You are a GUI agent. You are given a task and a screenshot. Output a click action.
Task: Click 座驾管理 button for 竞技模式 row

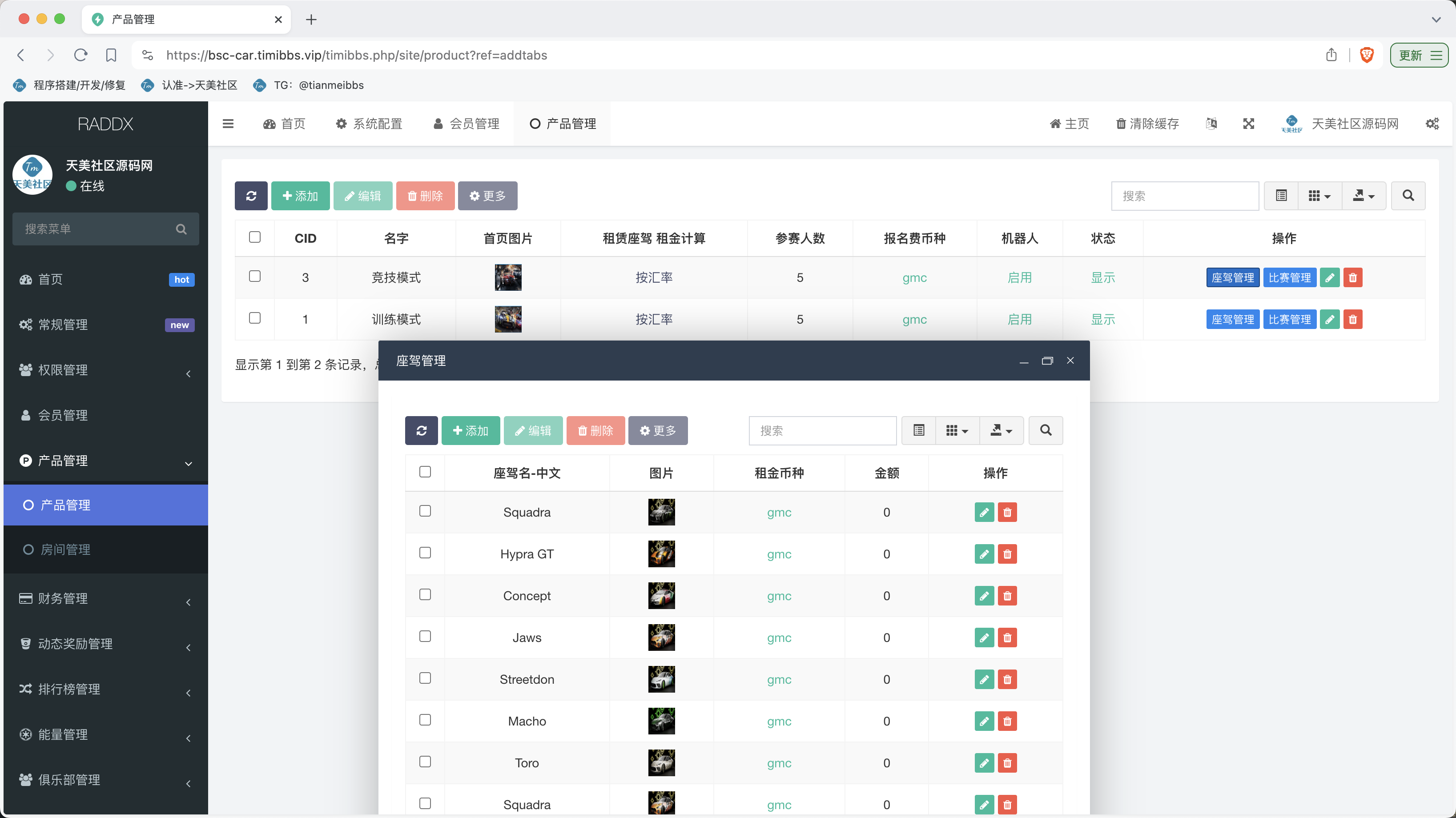coord(1232,277)
